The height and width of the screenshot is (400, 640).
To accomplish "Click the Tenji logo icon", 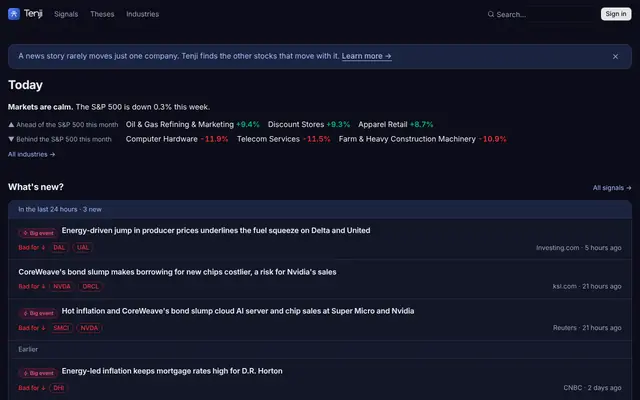I will click(x=14, y=14).
